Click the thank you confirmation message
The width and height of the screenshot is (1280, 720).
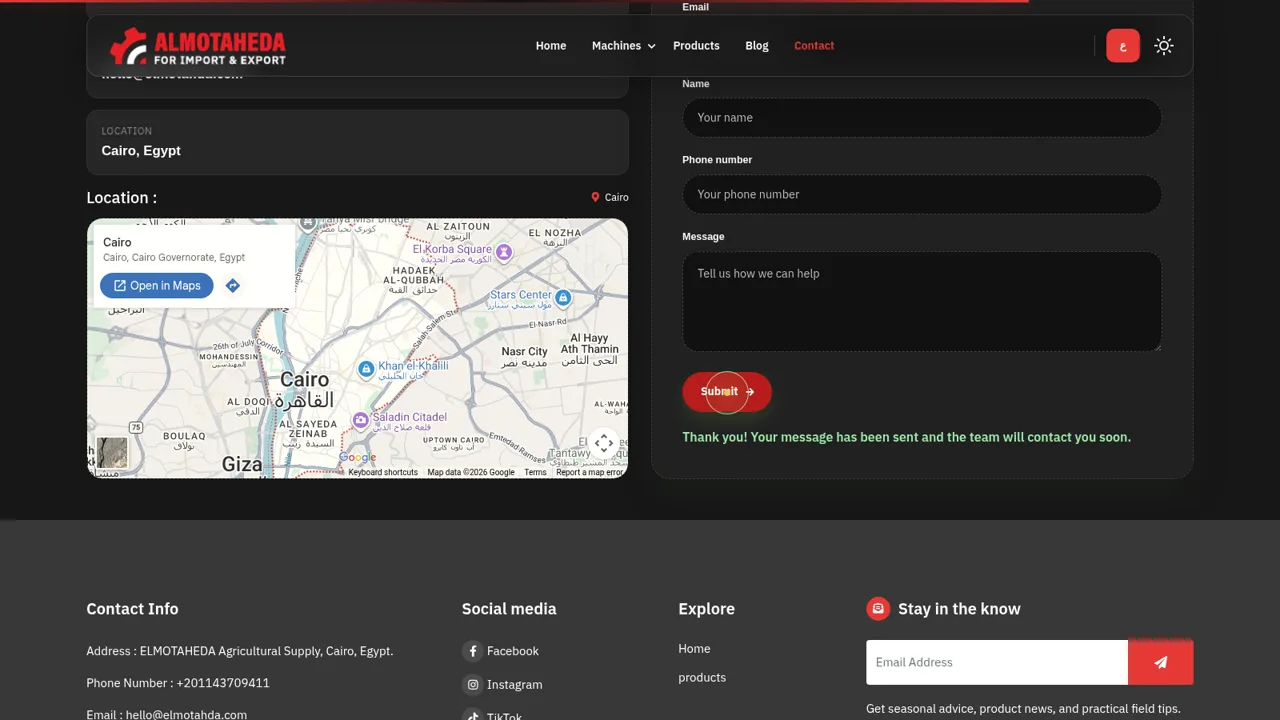[x=906, y=437]
